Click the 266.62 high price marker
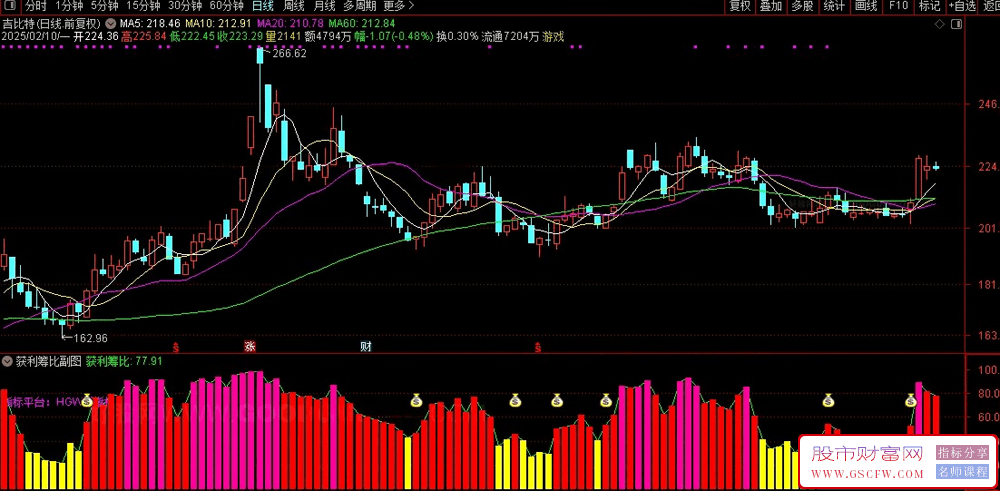The width and height of the screenshot is (1000, 491). (288, 54)
